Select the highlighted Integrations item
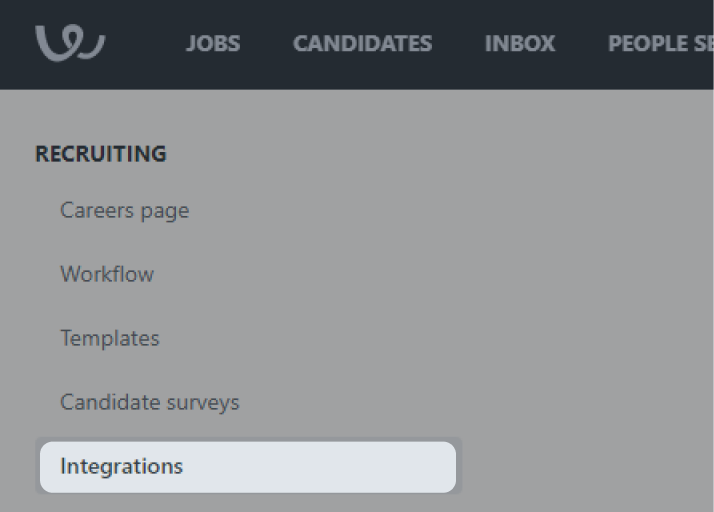 click(122, 466)
